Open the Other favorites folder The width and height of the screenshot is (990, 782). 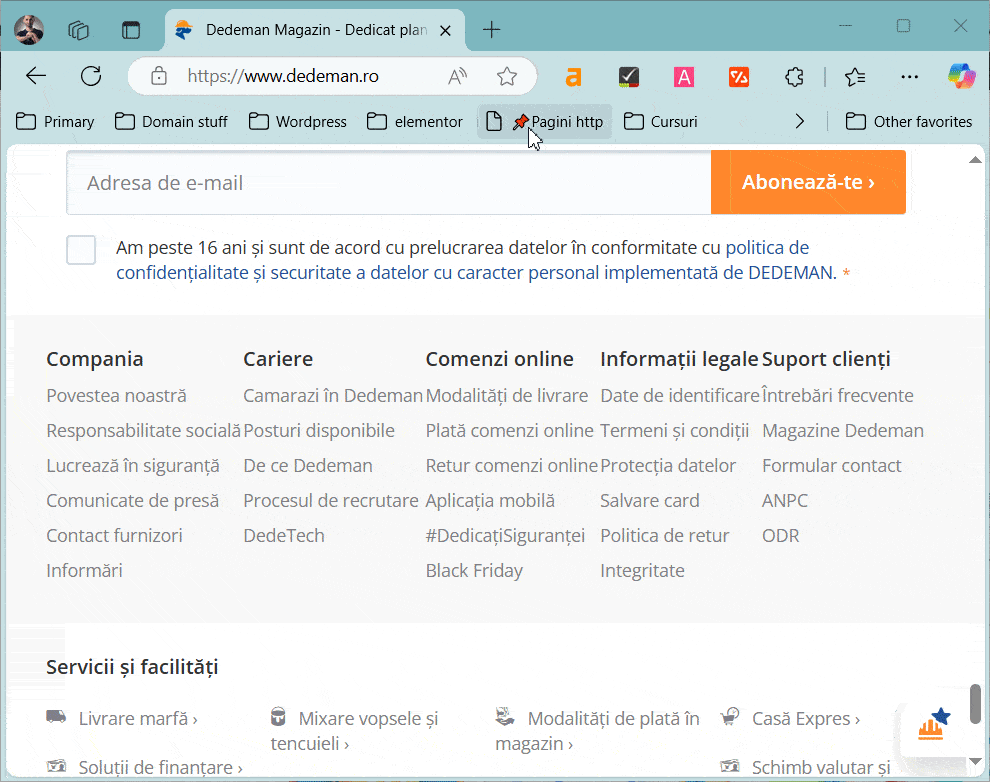click(x=908, y=121)
